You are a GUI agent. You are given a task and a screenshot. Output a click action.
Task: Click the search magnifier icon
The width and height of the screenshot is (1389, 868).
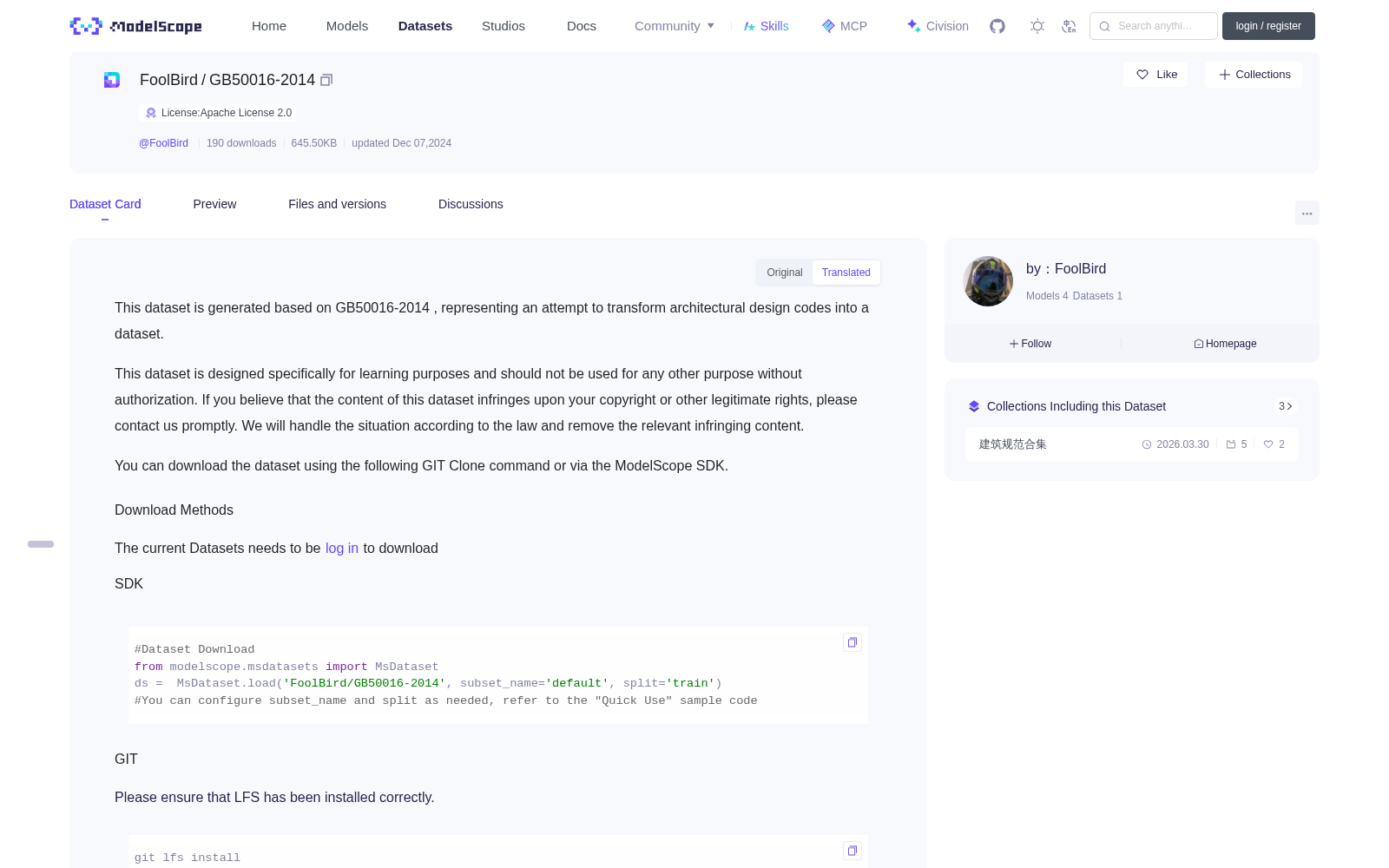(1105, 26)
